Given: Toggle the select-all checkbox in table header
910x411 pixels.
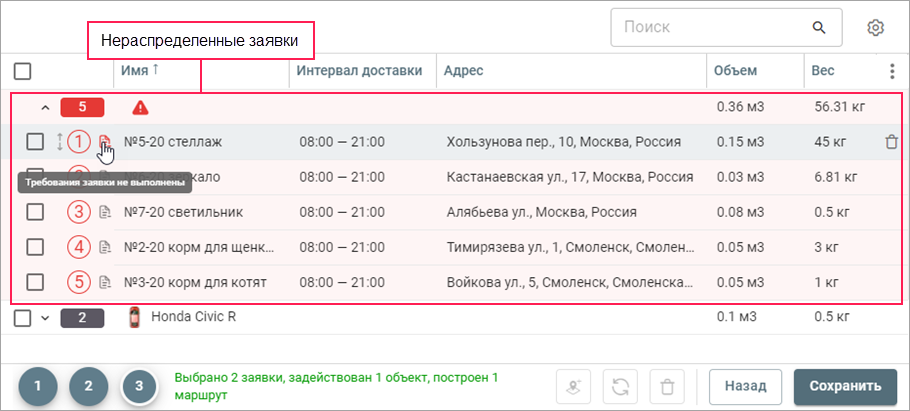Looking at the screenshot, I should [x=23, y=71].
